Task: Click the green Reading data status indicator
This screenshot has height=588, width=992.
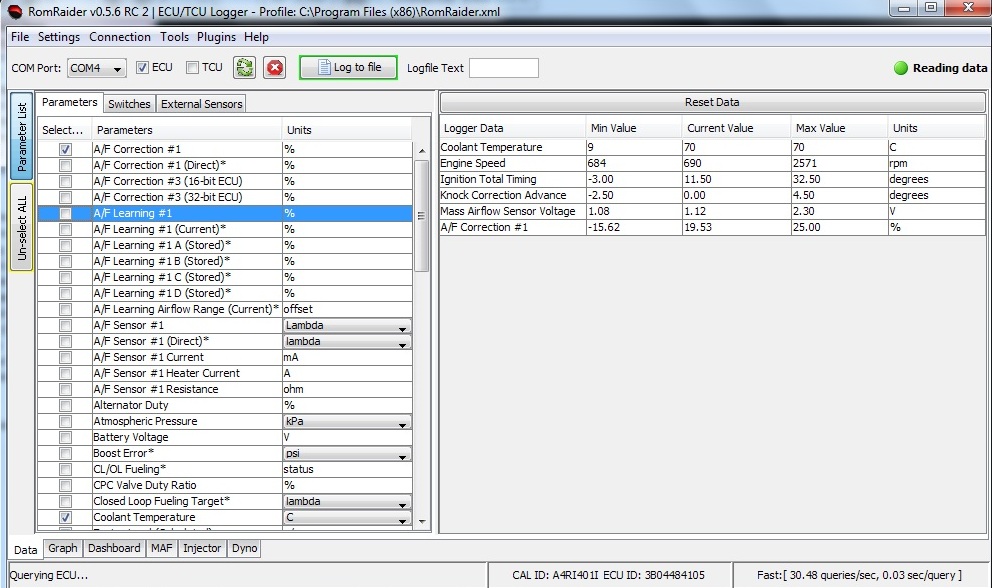Action: [x=901, y=68]
